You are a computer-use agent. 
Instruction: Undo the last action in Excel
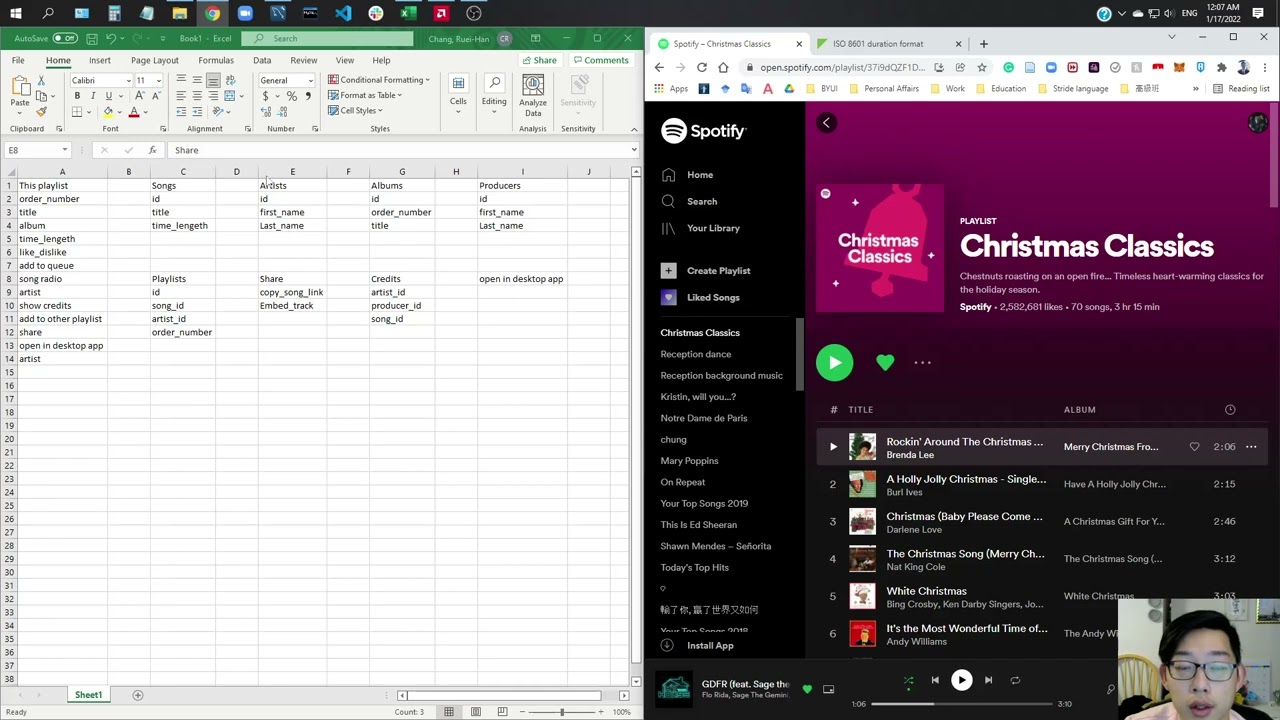point(111,39)
